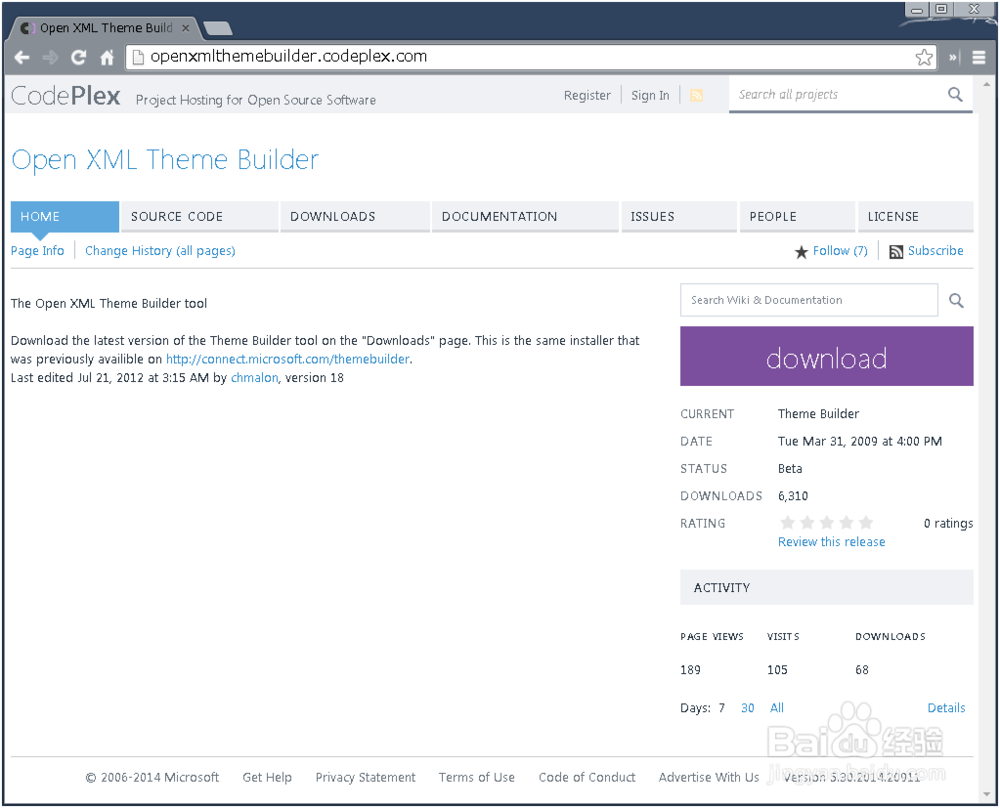This screenshot has width=1000, height=808.
Task: Open Change History (all pages)
Action: 160,251
